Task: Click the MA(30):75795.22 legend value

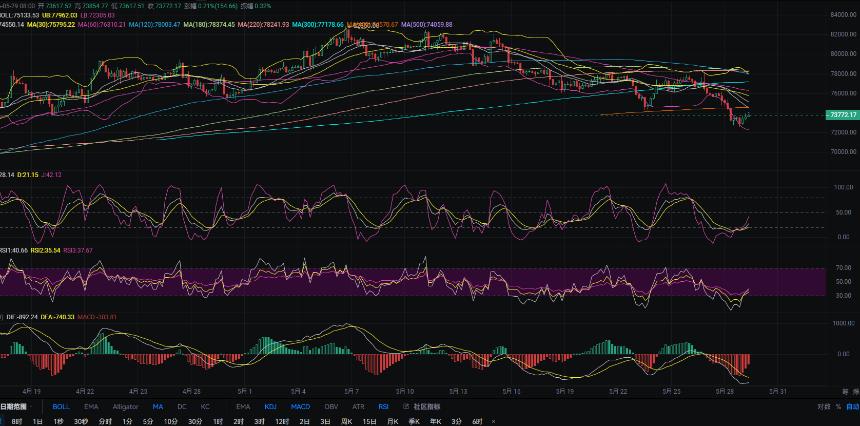Action: click(51, 25)
